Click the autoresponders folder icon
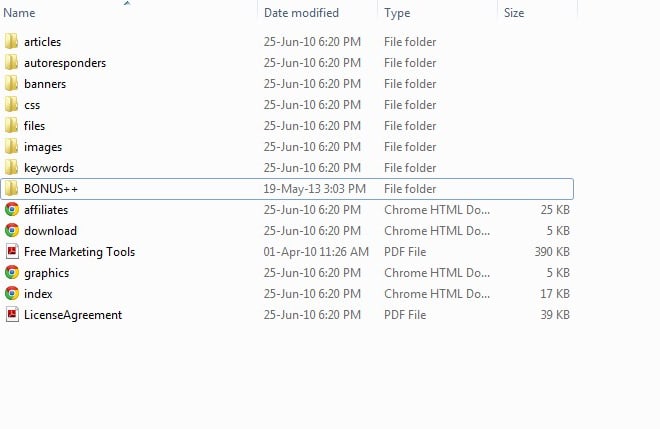This screenshot has height=429, width=660. click(x=11, y=62)
